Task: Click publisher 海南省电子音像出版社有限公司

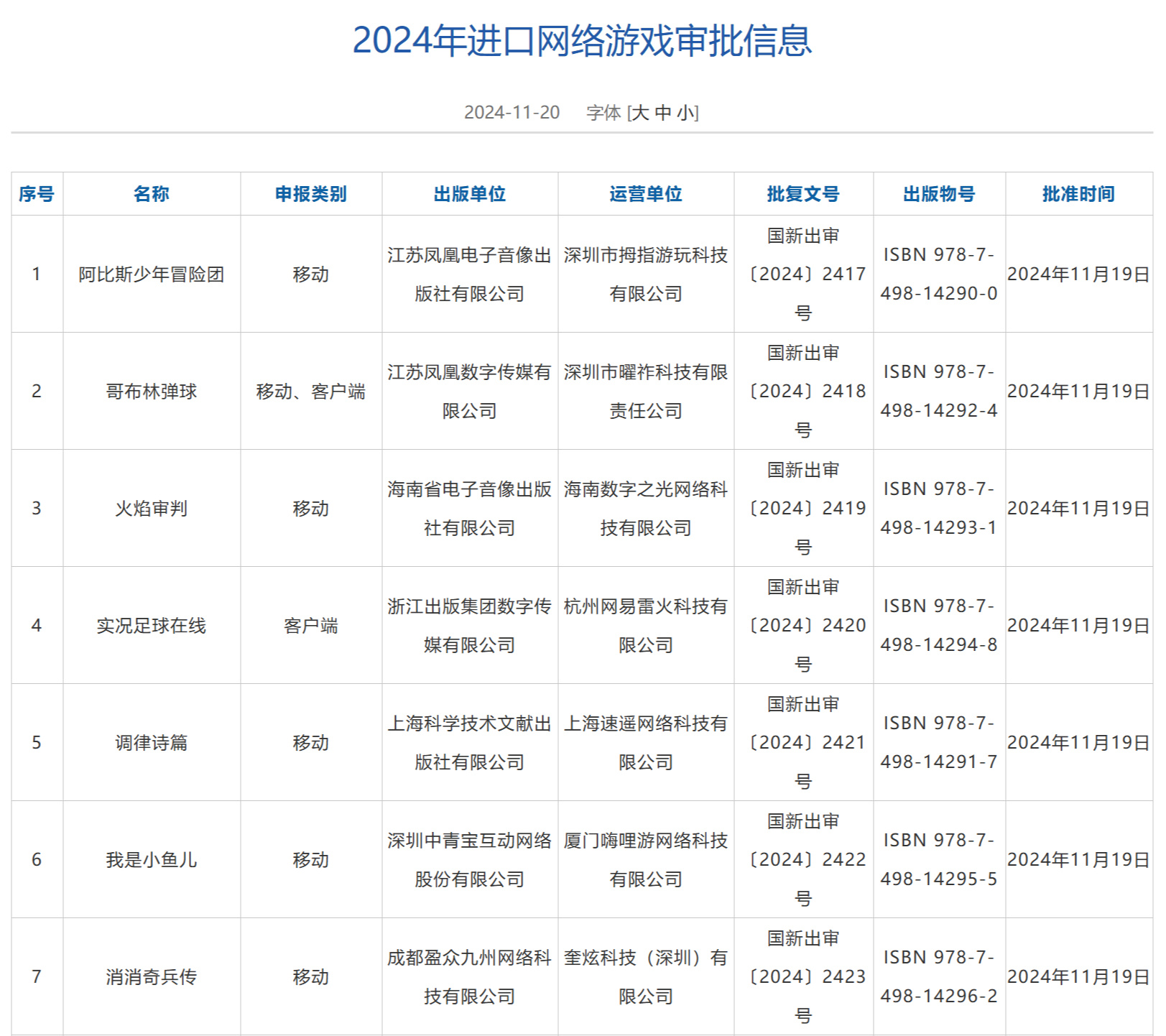Action: pyautogui.click(x=470, y=509)
